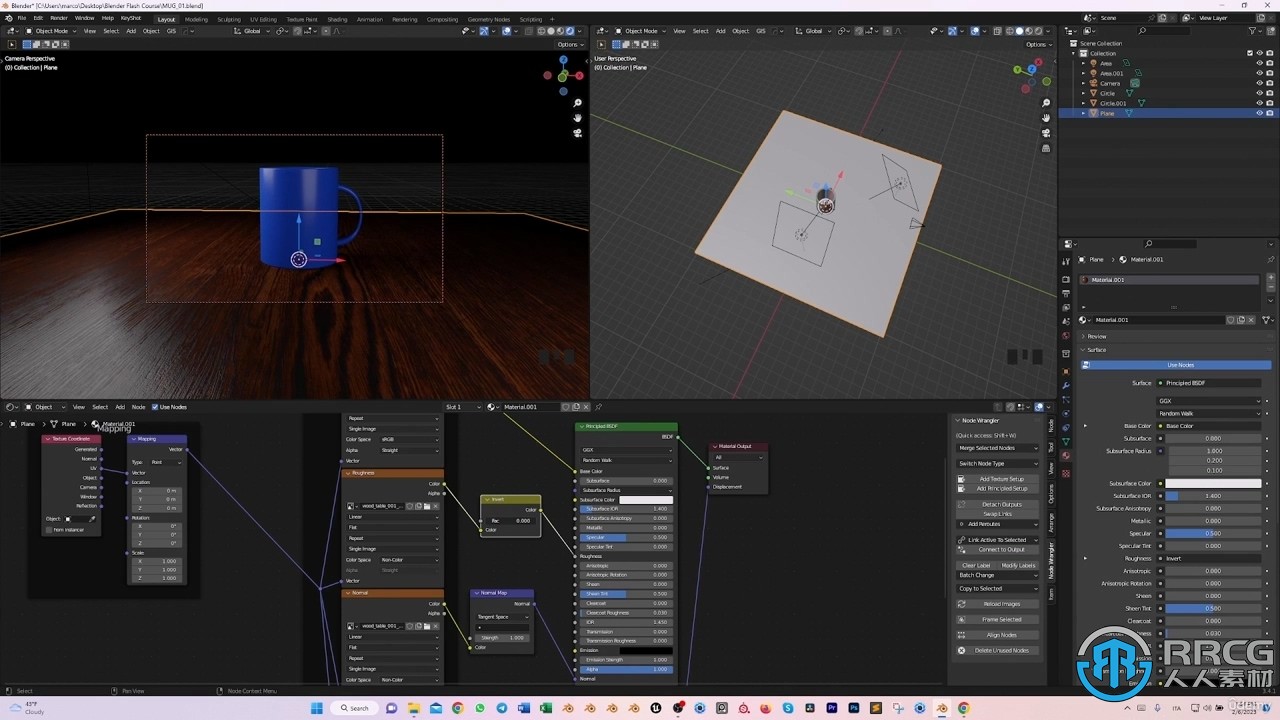Click the Frame Selected button
Viewport: 1280px width, 720px height.
(x=998, y=620)
